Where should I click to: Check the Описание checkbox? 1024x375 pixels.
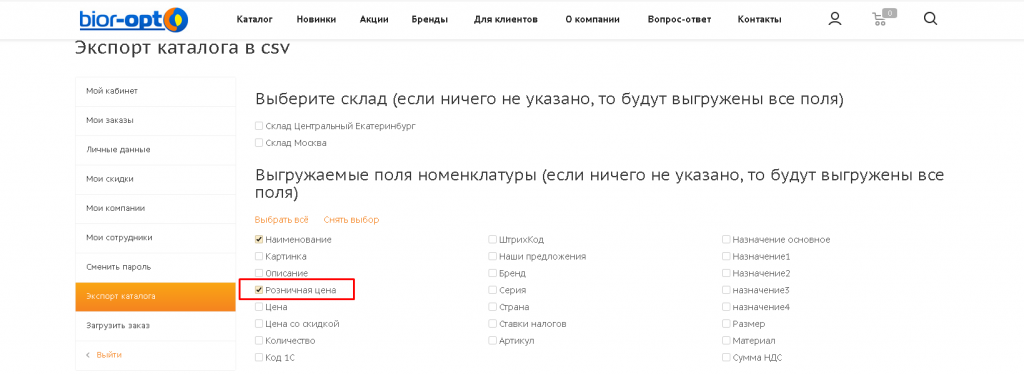259,273
